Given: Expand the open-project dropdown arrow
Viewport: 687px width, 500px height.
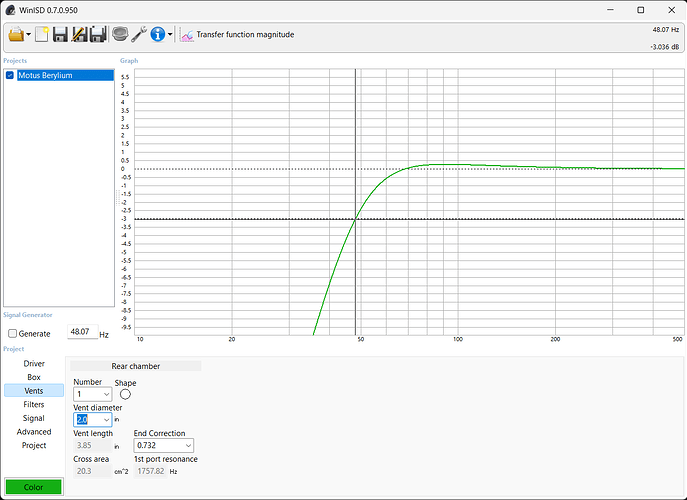Looking at the screenshot, I should (x=28, y=34).
